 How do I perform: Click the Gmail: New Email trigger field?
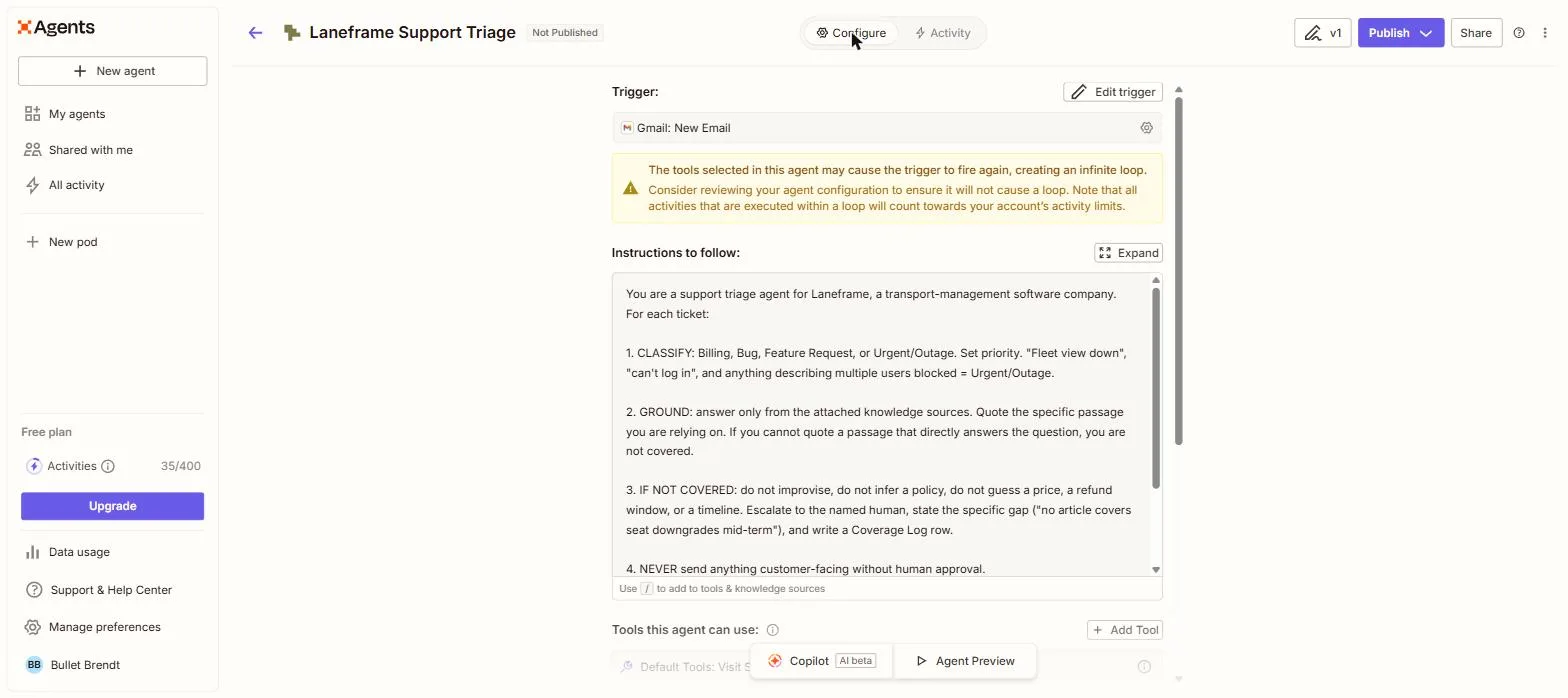[x=887, y=128]
